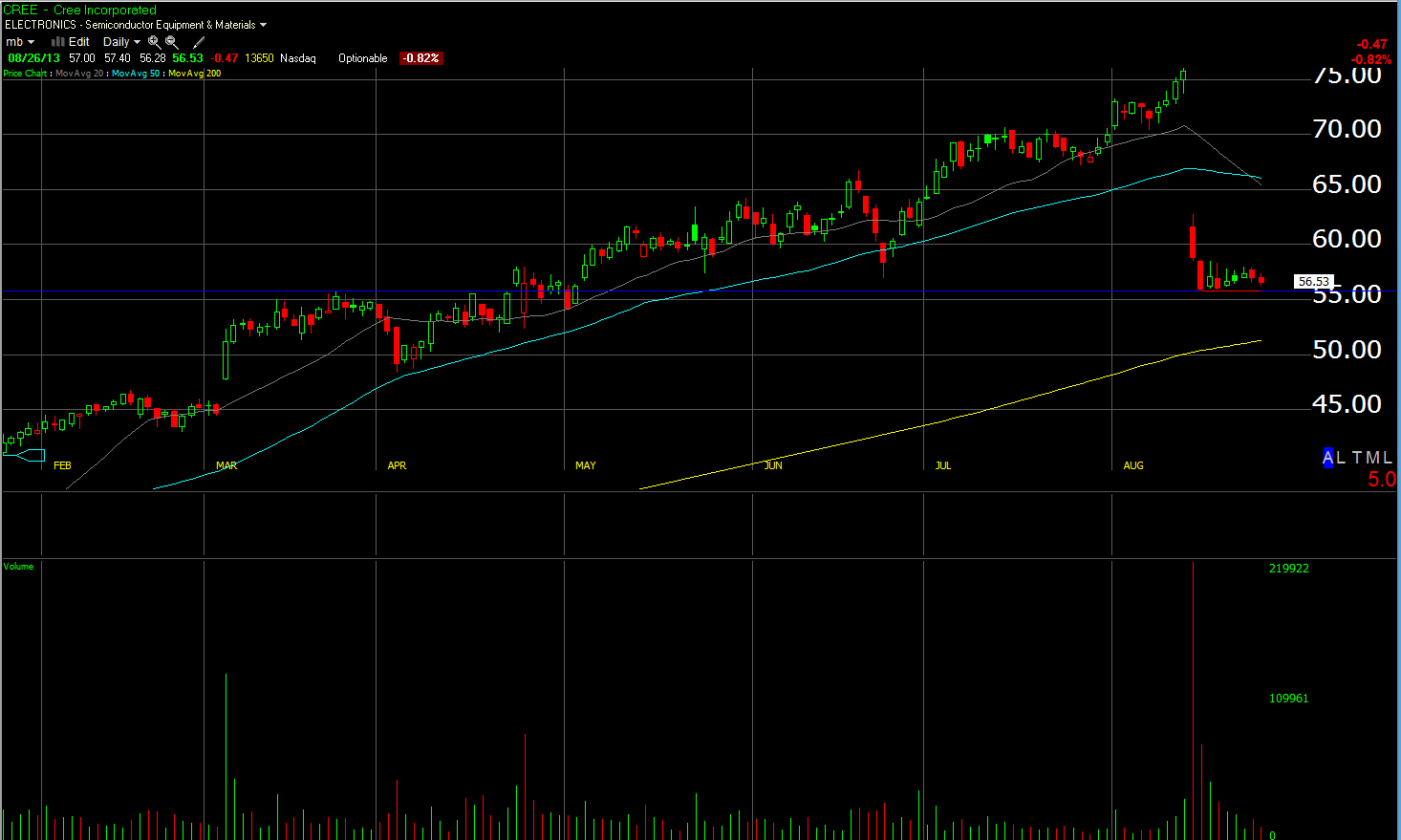The width and height of the screenshot is (1401, 840).
Task: Select the pencil drawing tool
Action: [x=199, y=42]
